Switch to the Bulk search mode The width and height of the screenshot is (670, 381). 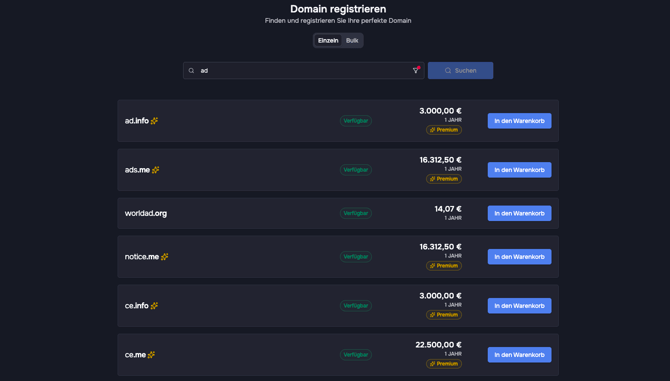tap(352, 41)
